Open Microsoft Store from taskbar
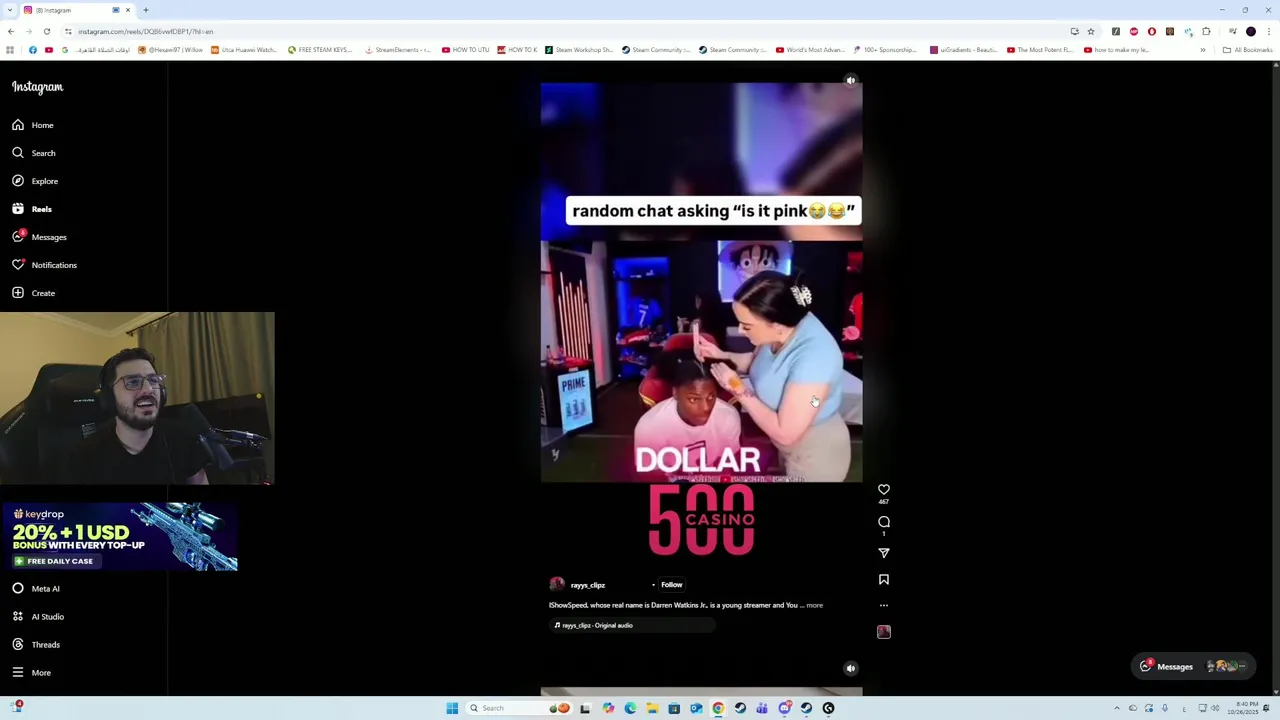 click(x=674, y=708)
